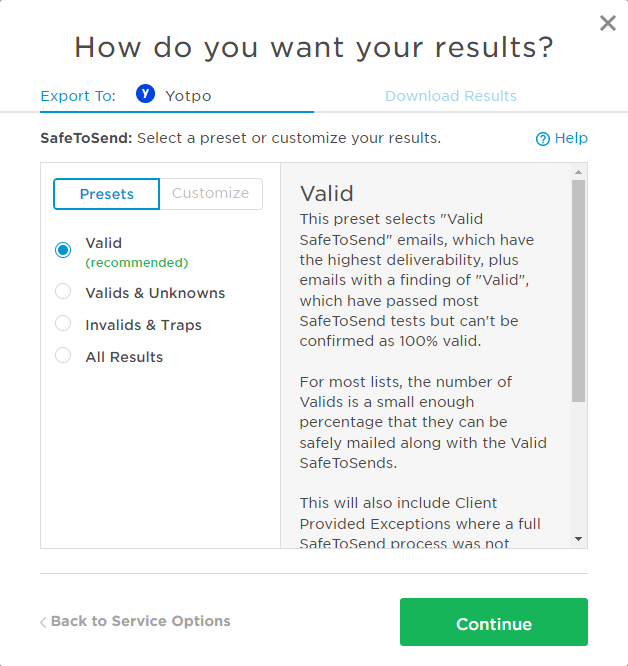Go back to Service Options
628x666 pixels.
click(x=140, y=621)
